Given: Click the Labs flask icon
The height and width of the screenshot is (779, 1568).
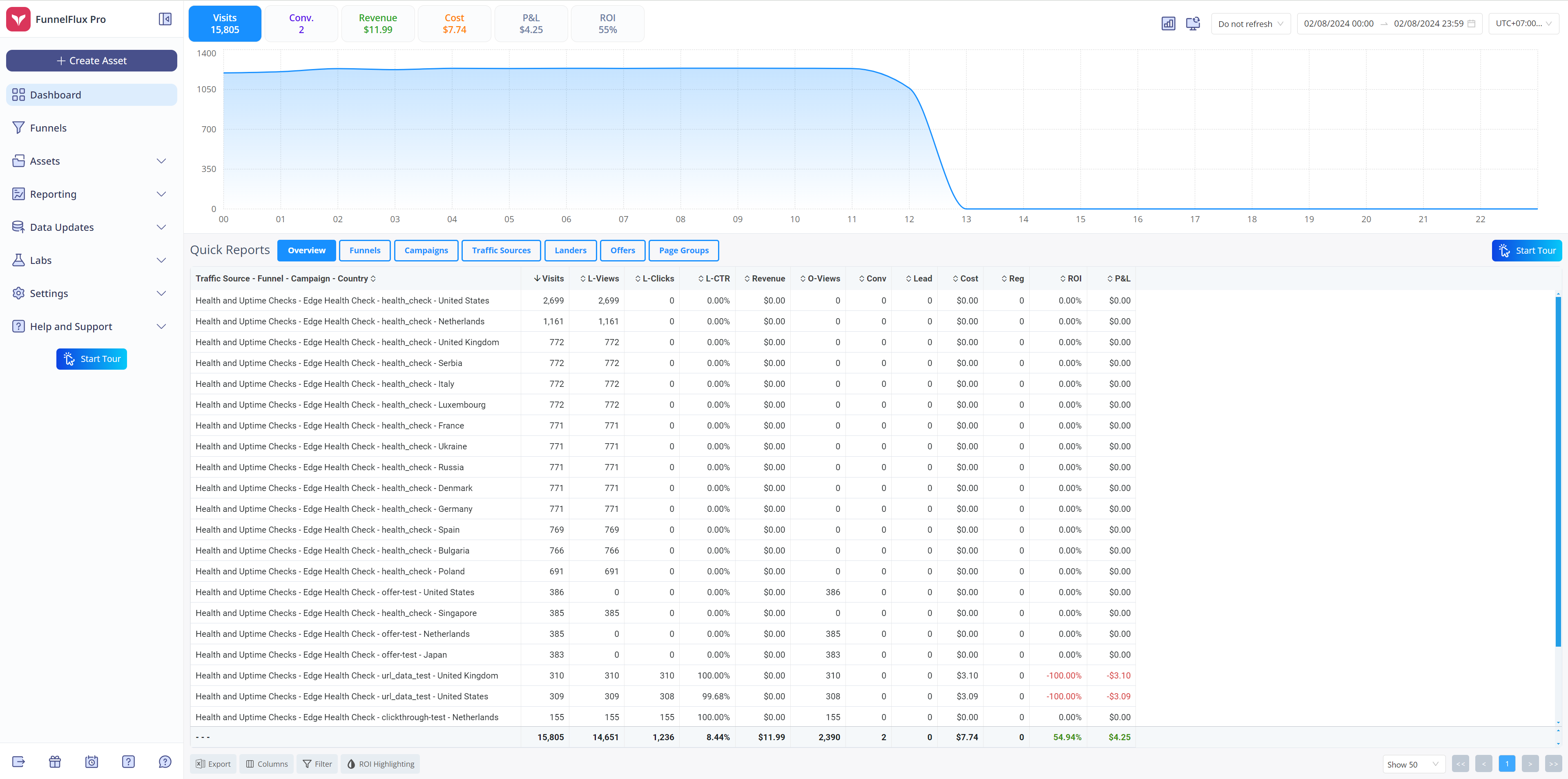Looking at the screenshot, I should pos(18,260).
